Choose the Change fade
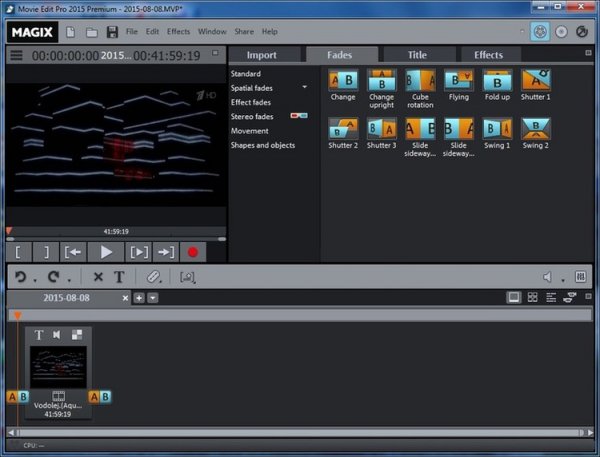This screenshot has width=600, height=457. click(x=343, y=85)
